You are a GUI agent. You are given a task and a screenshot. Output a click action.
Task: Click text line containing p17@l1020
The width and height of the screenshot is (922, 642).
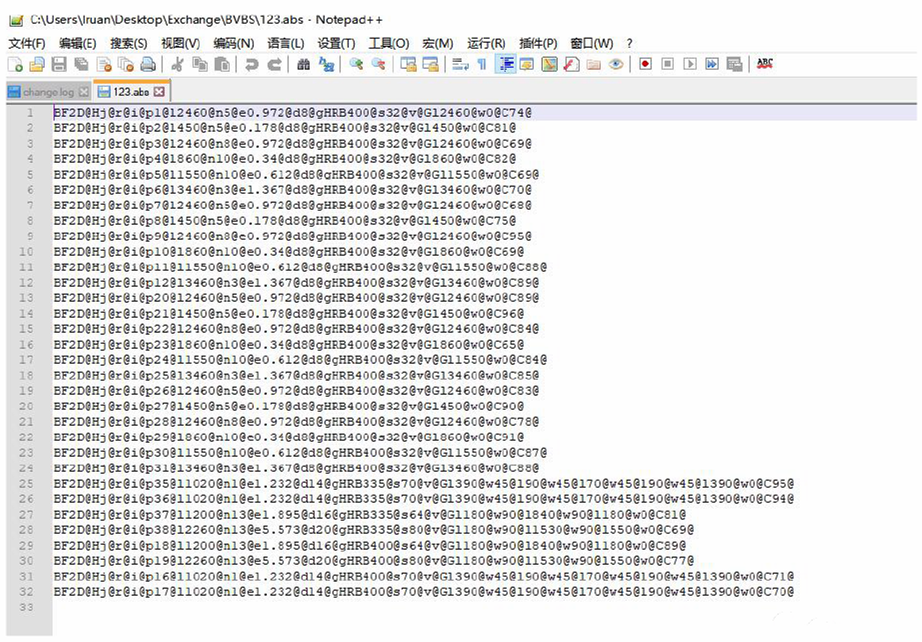point(423,591)
